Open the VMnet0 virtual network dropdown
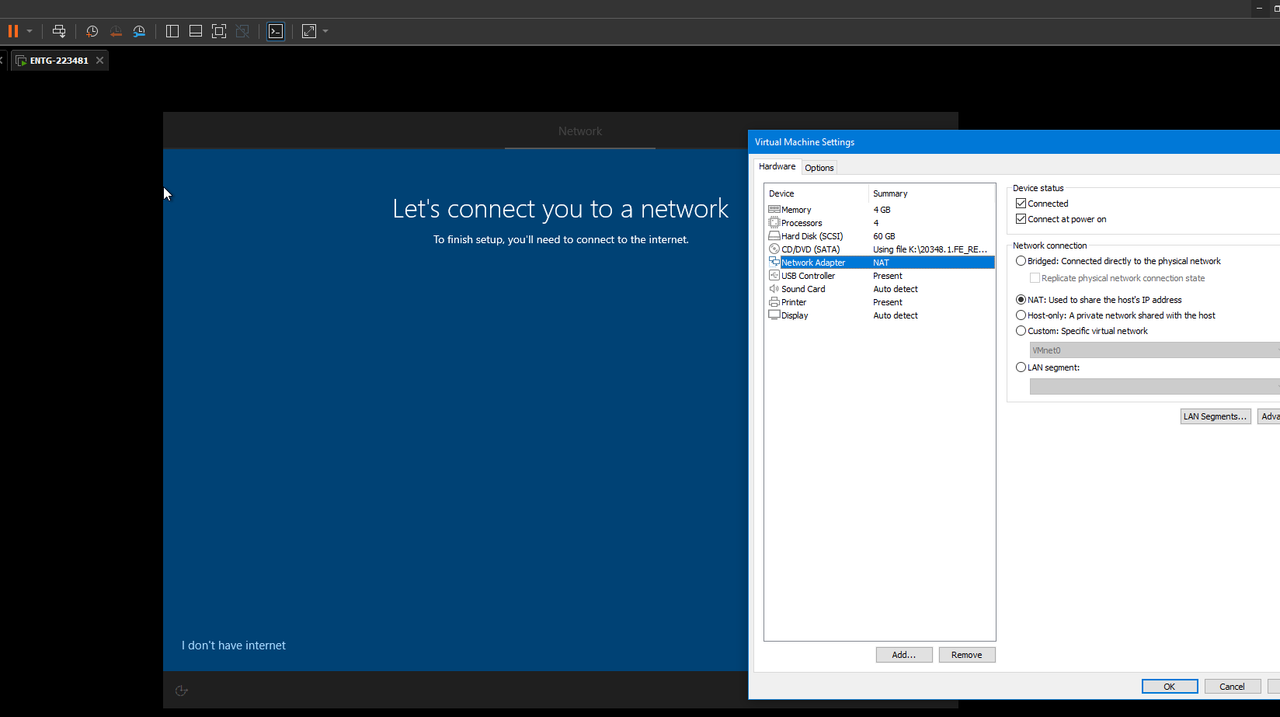The image size is (1280, 717). click(x=1155, y=350)
